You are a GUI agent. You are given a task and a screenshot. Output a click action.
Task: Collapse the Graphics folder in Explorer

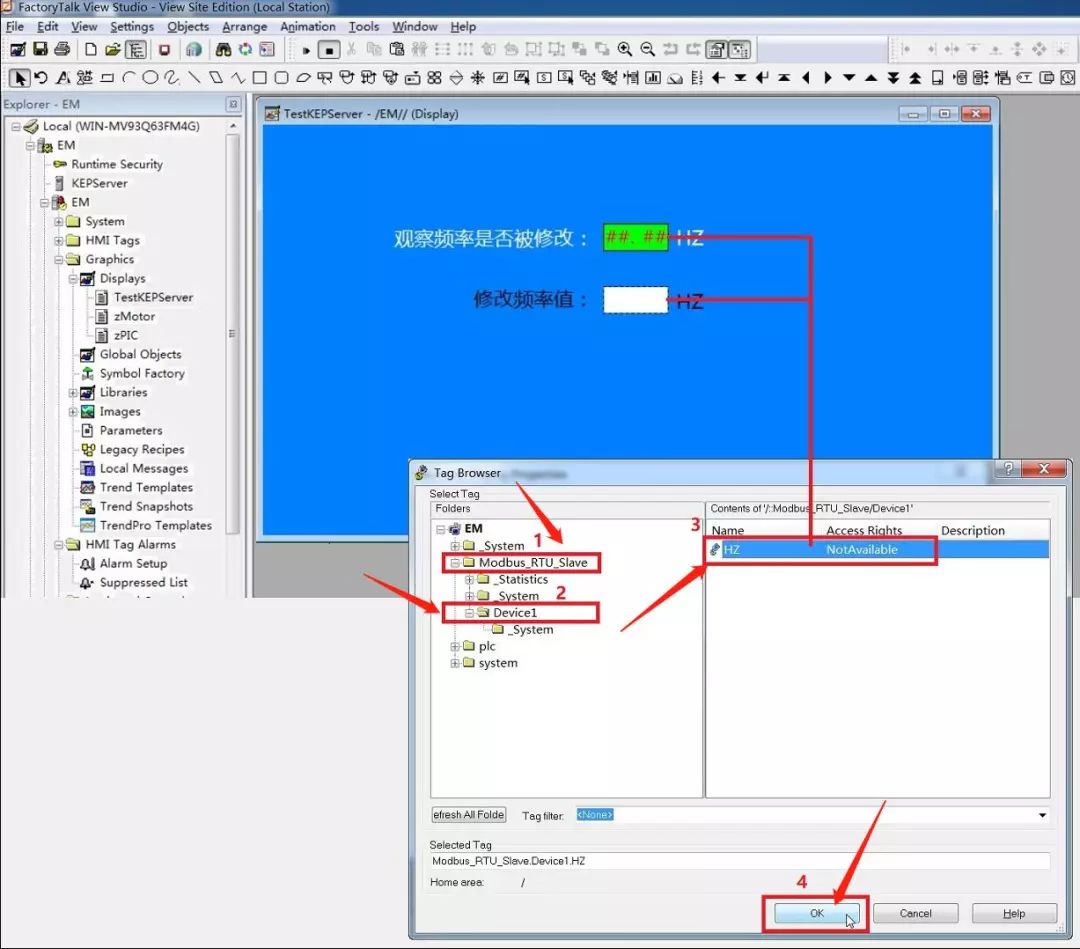pos(59,260)
